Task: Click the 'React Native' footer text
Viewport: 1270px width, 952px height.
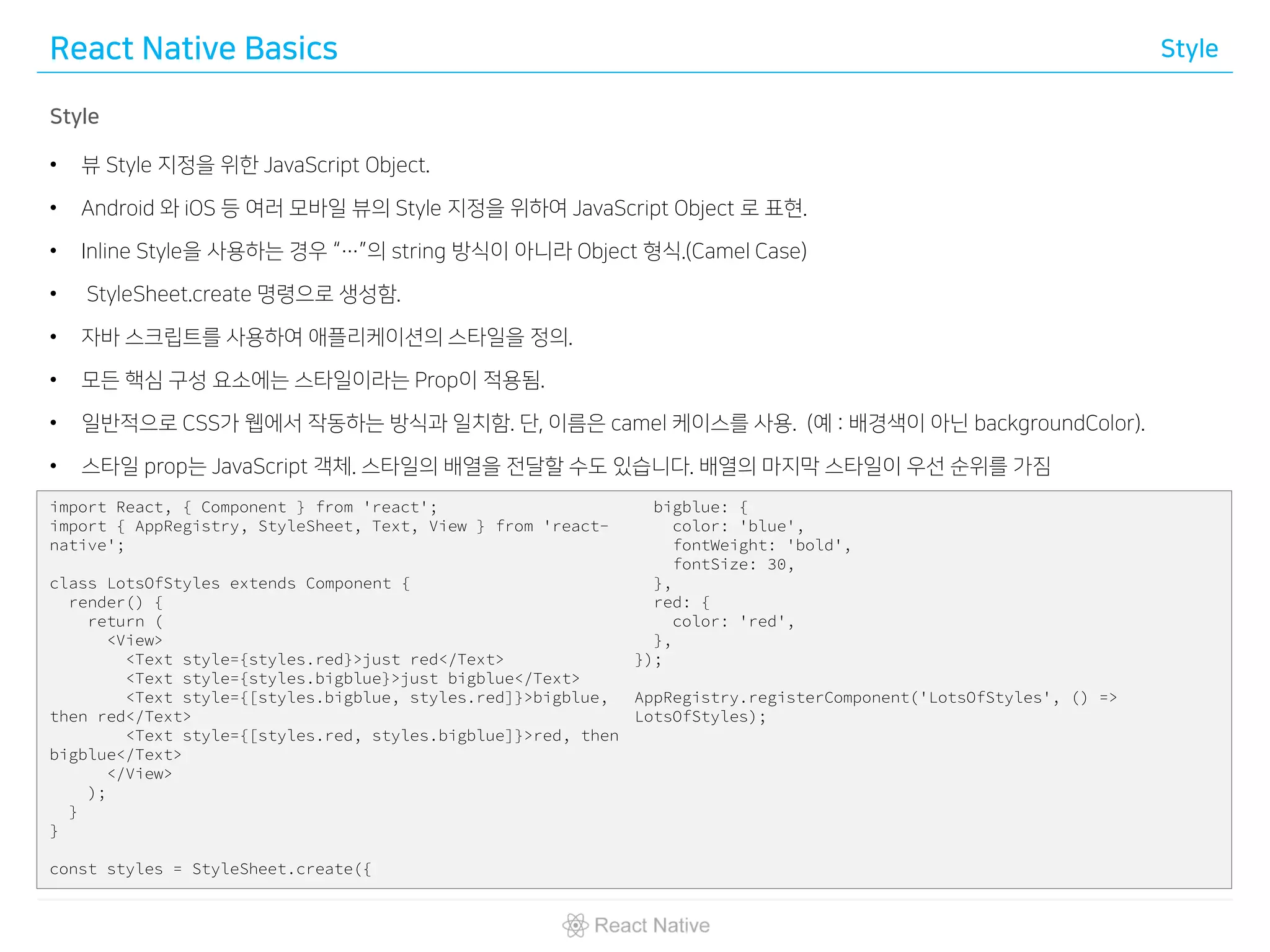Action: tap(652, 925)
